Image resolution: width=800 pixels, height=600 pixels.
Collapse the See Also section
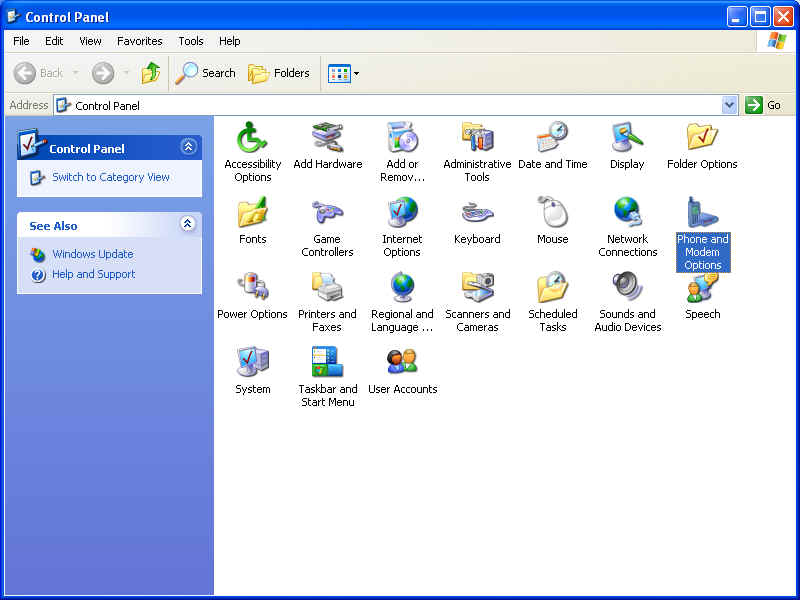[x=188, y=225]
